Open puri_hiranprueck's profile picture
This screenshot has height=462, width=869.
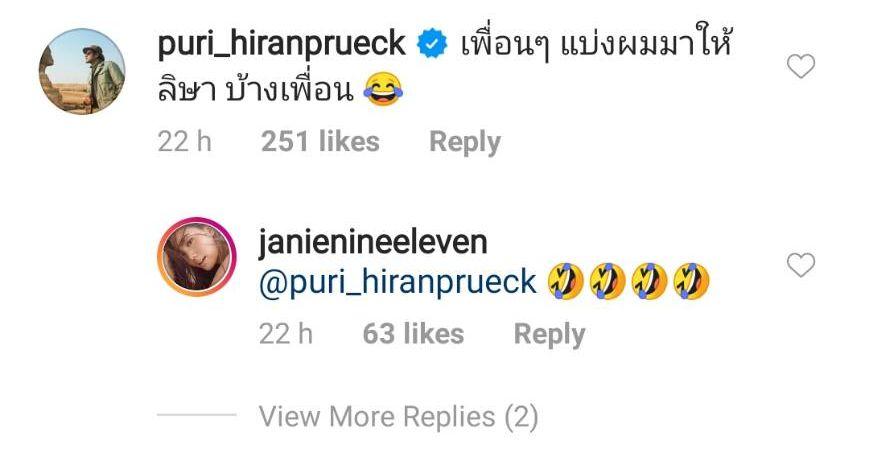pos(82,71)
